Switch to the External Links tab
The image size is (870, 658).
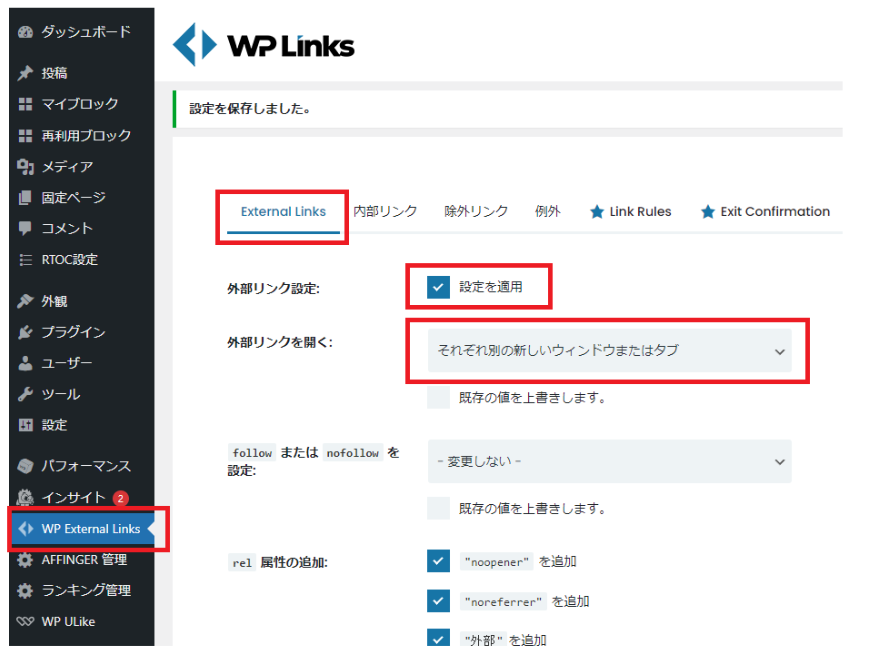(283, 212)
